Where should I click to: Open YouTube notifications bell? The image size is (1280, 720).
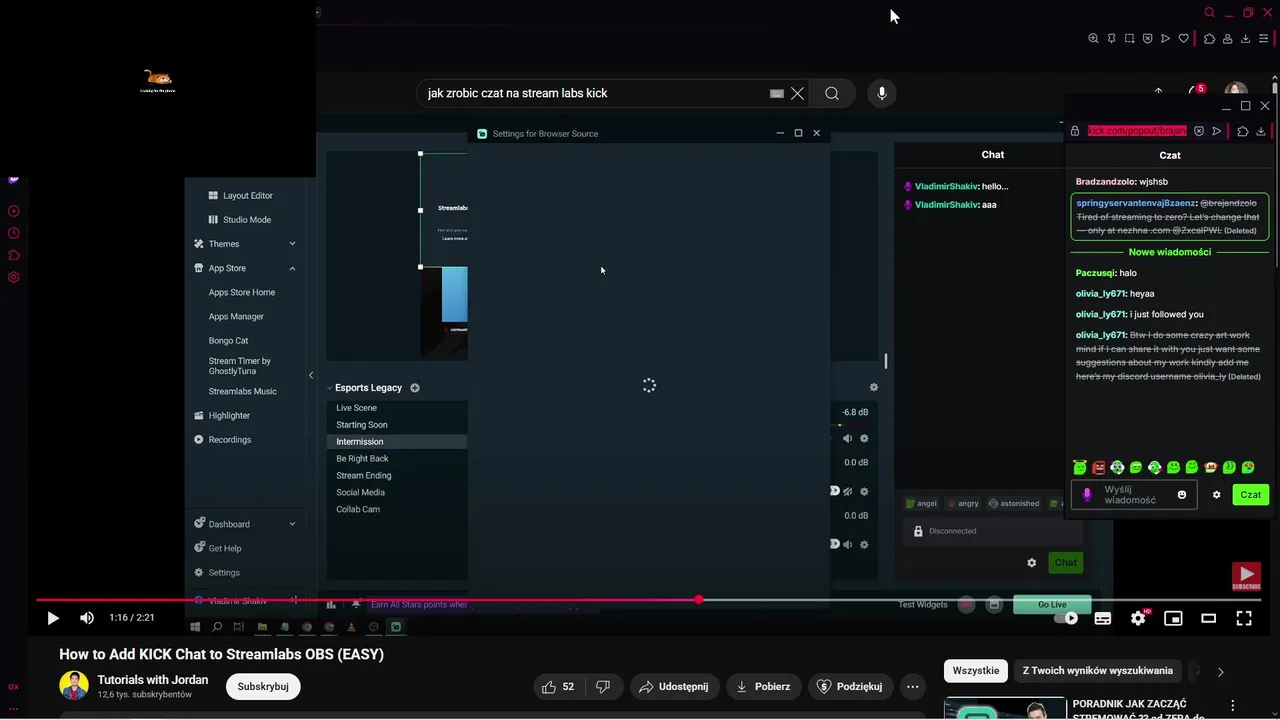pyautogui.click(x=1196, y=92)
